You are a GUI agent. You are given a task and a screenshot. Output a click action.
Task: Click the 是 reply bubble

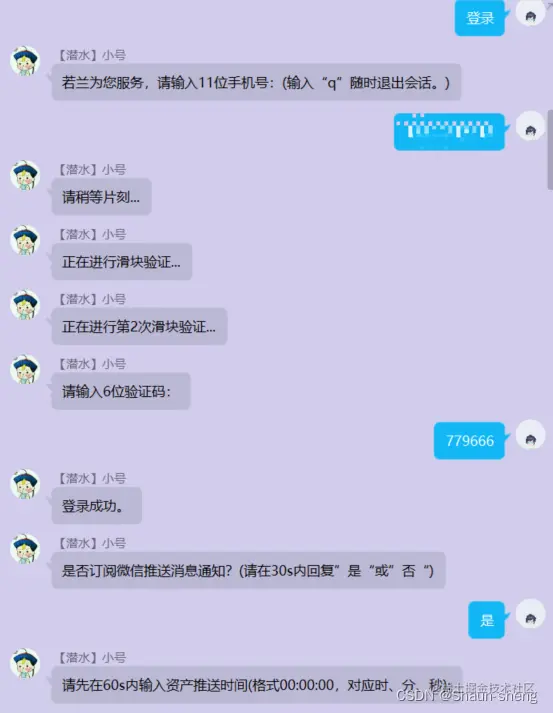[x=487, y=620]
